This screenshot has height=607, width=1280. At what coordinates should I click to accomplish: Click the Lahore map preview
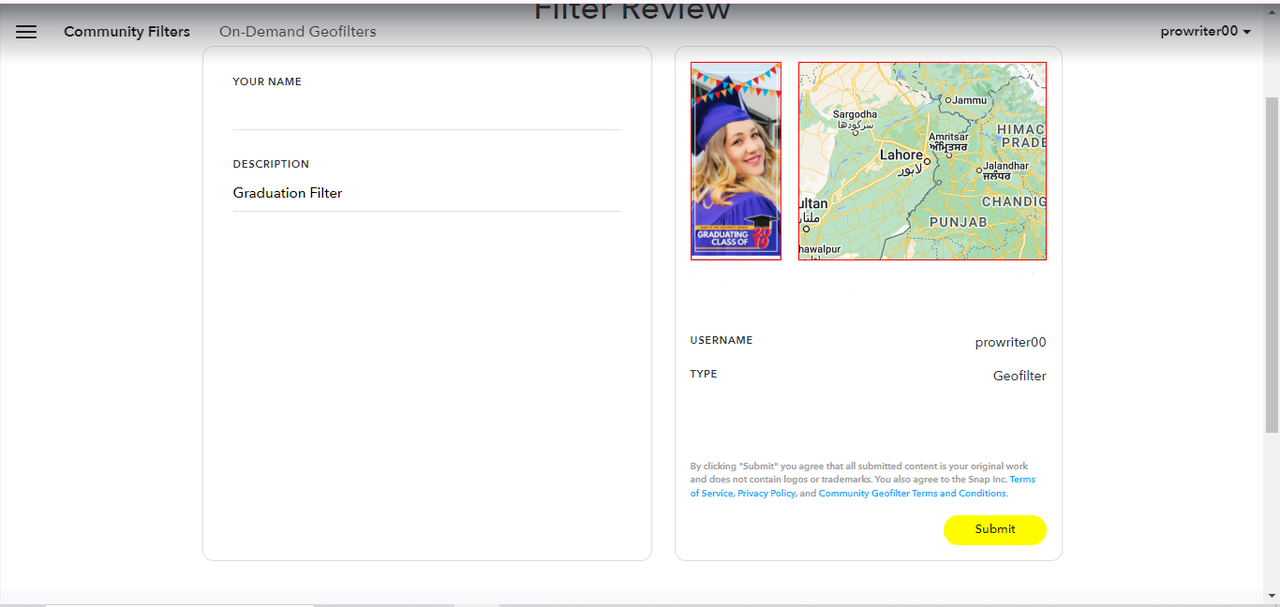pyautogui.click(x=922, y=161)
